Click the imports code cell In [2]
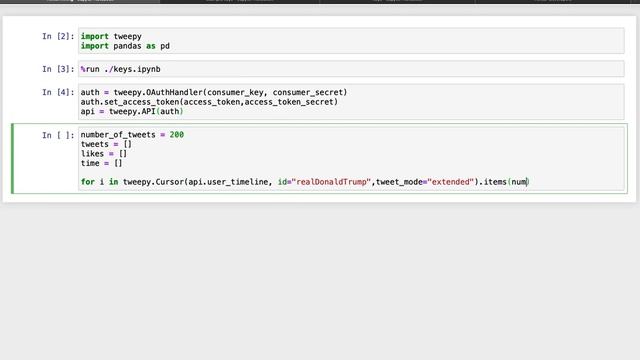This screenshot has height=360, width=640. [x=351, y=41]
